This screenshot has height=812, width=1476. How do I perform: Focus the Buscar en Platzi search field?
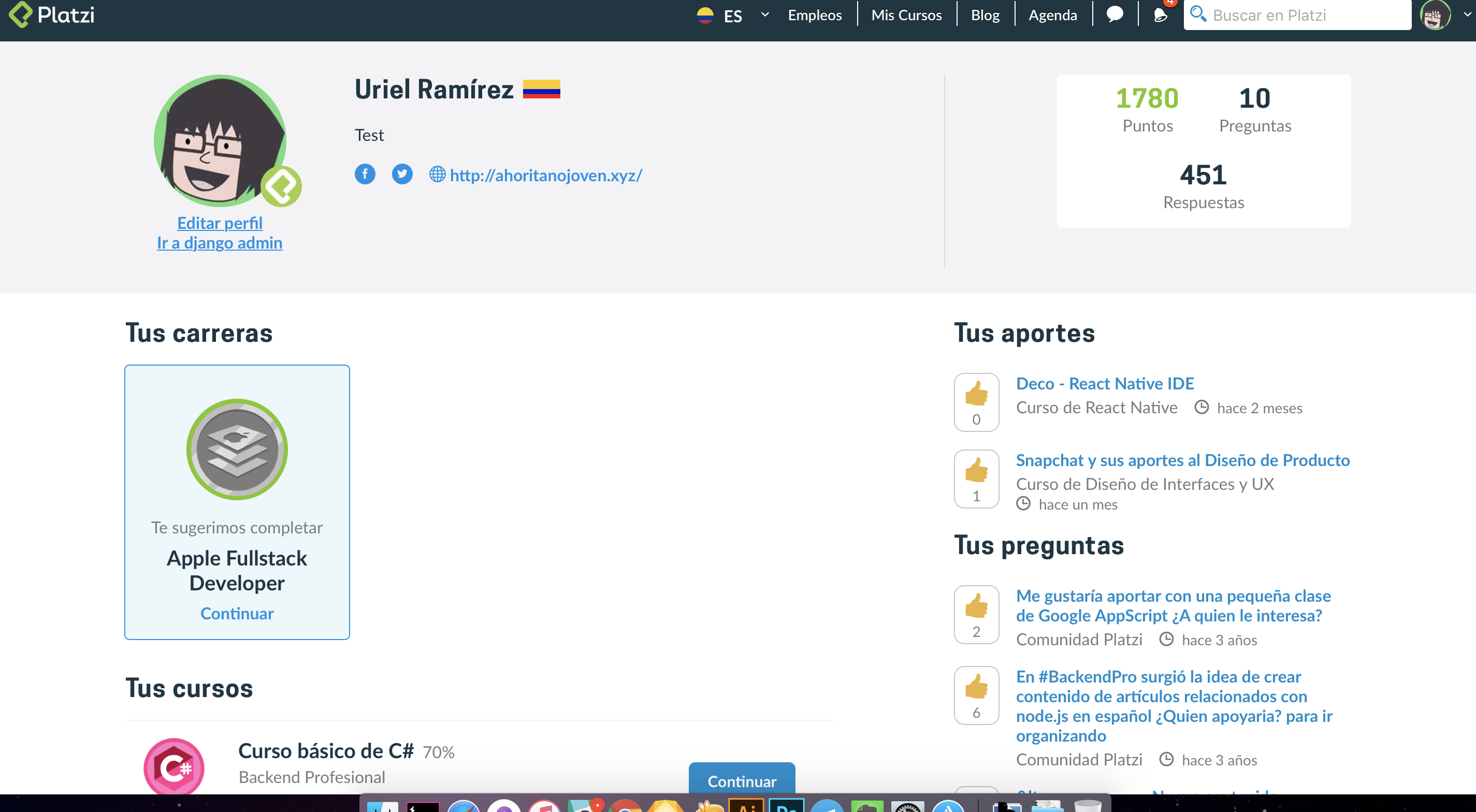pos(1297,15)
